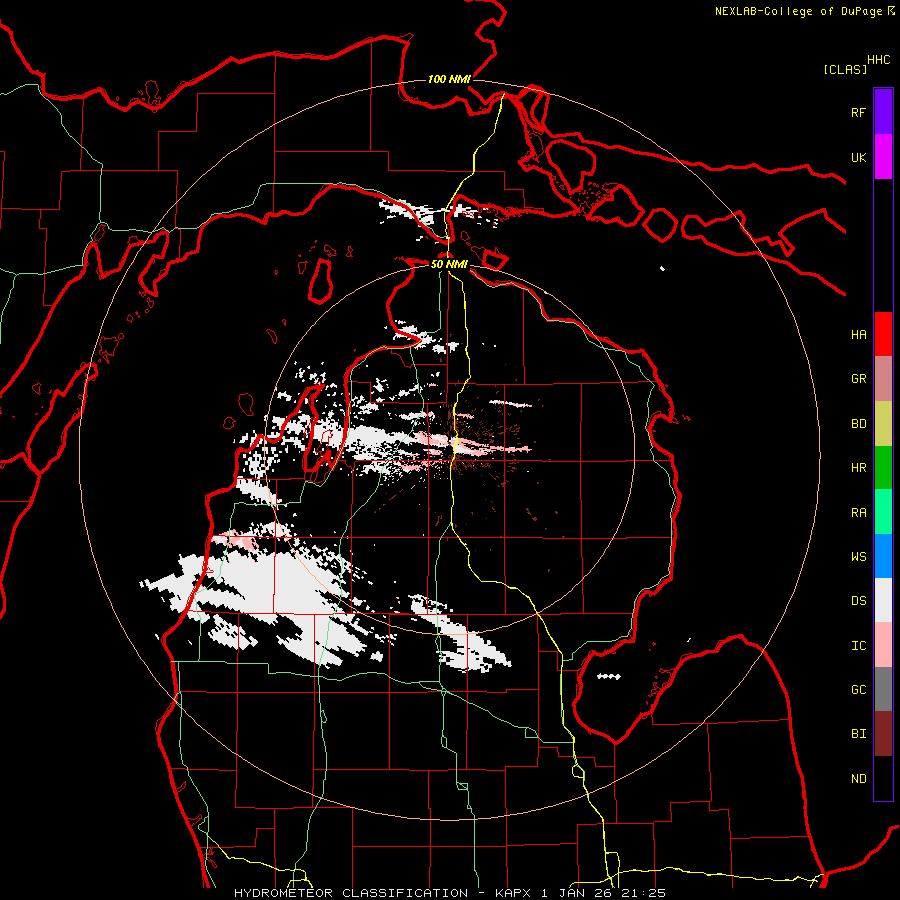Select the GR salmon legend swatch
Image resolution: width=900 pixels, height=900 pixels.
(x=883, y=379)
